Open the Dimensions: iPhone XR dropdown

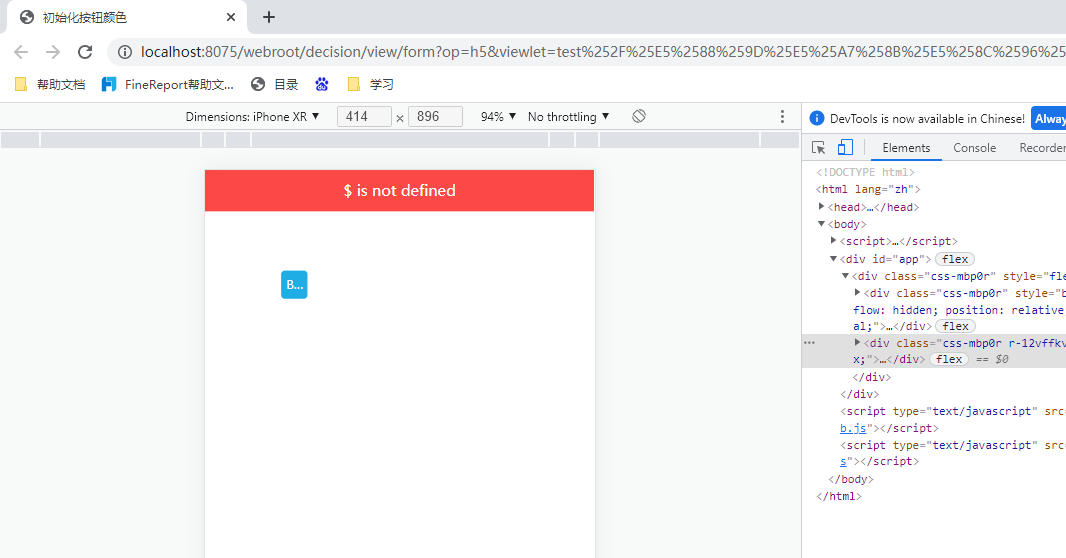[x=252, y=117]
